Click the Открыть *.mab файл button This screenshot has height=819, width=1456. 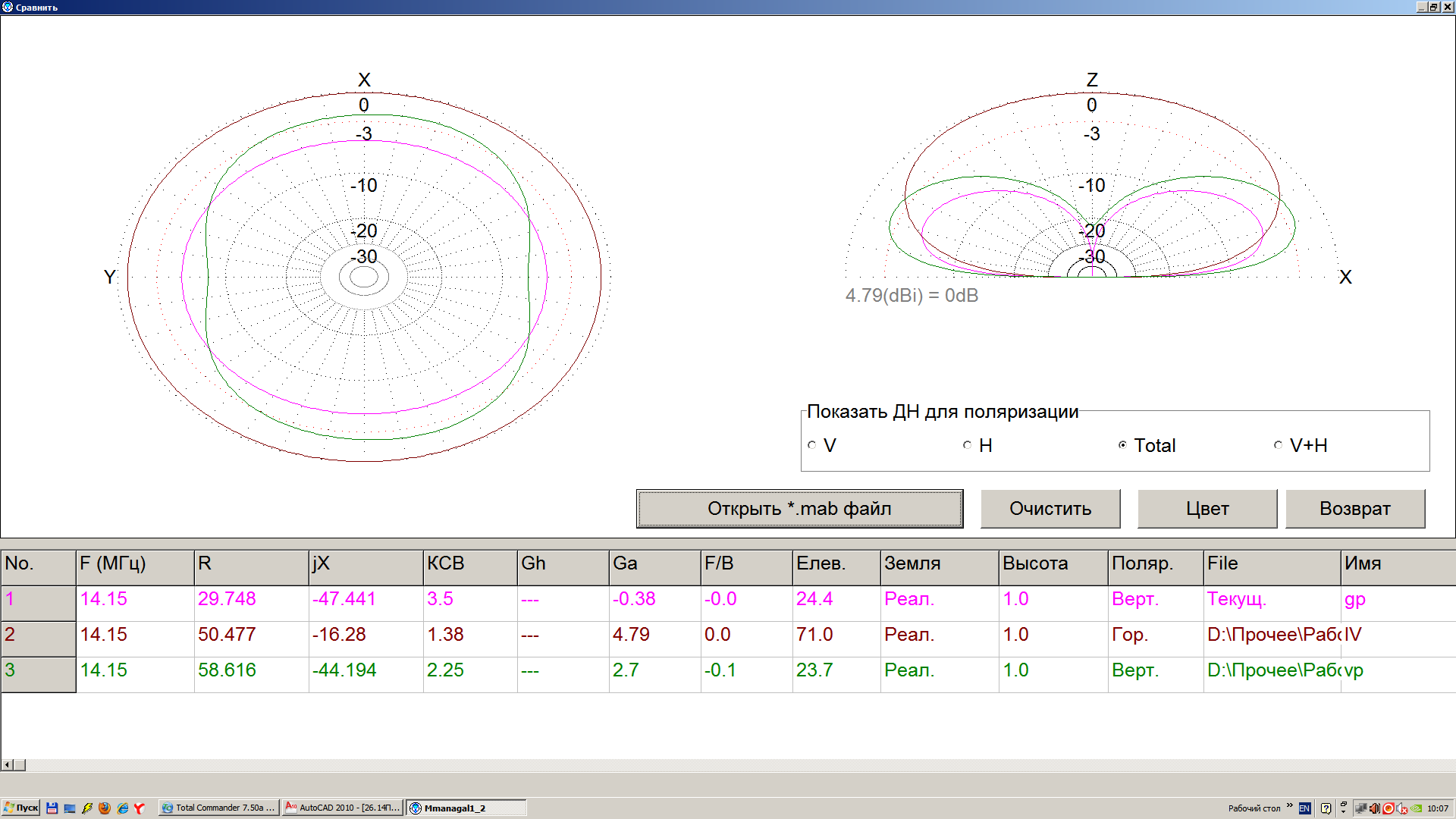coord(799,509)
